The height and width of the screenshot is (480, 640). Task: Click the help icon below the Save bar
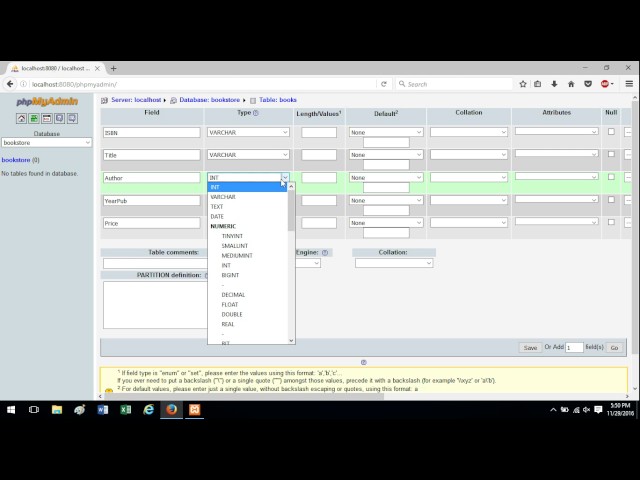[x=364, y=362]
